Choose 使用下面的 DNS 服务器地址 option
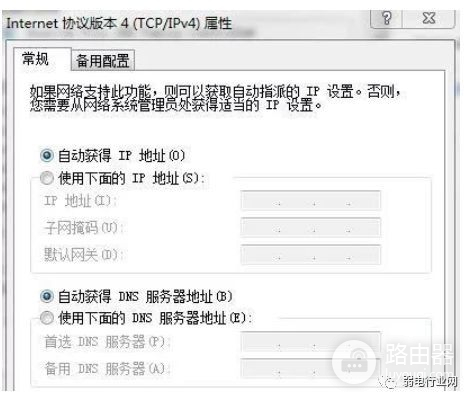The width and height of the screenshot is (472, 402). [47, 318]
